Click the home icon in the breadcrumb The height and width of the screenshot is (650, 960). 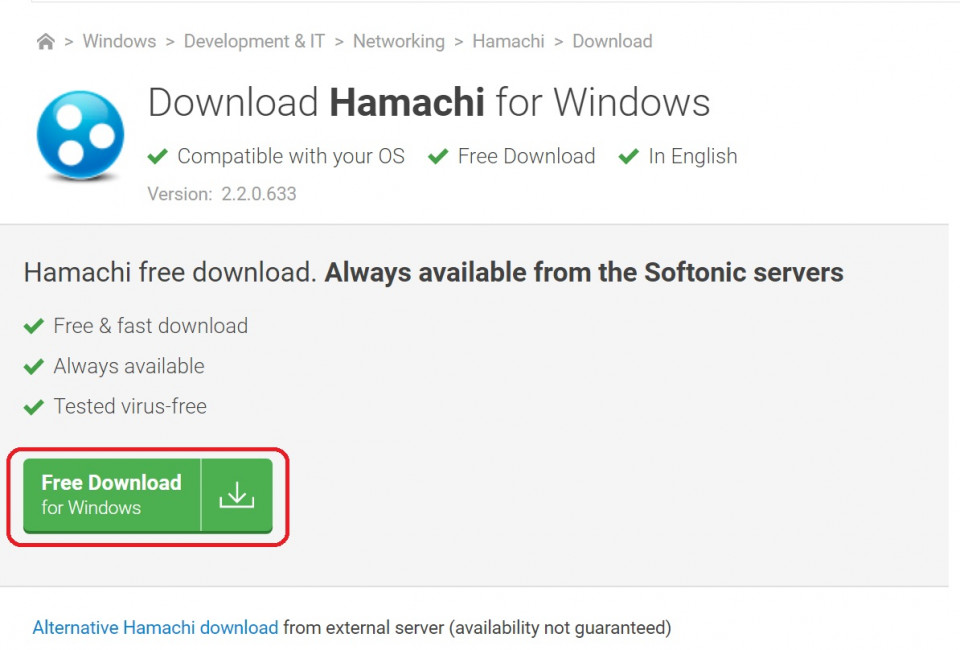45,42
